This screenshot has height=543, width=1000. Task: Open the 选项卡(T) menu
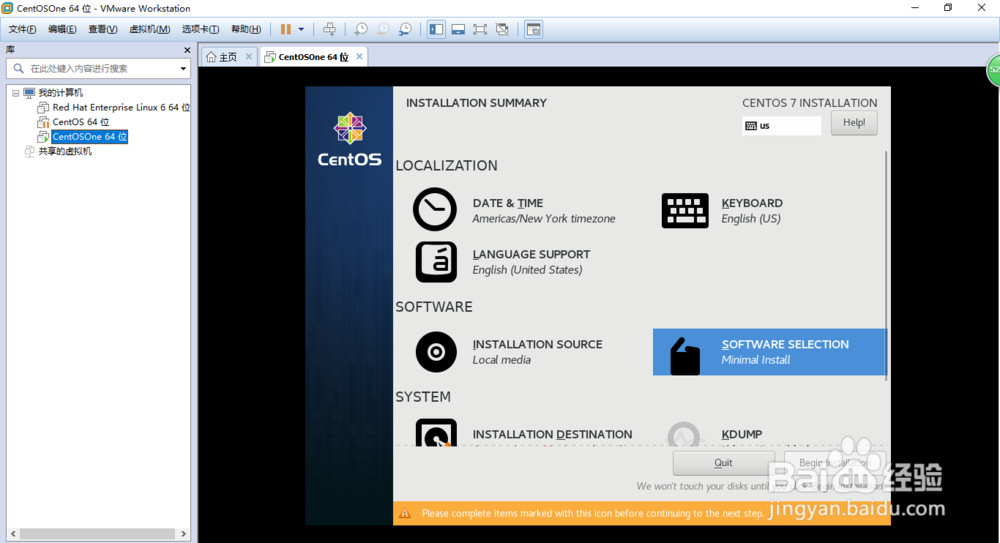pos(200,29)
